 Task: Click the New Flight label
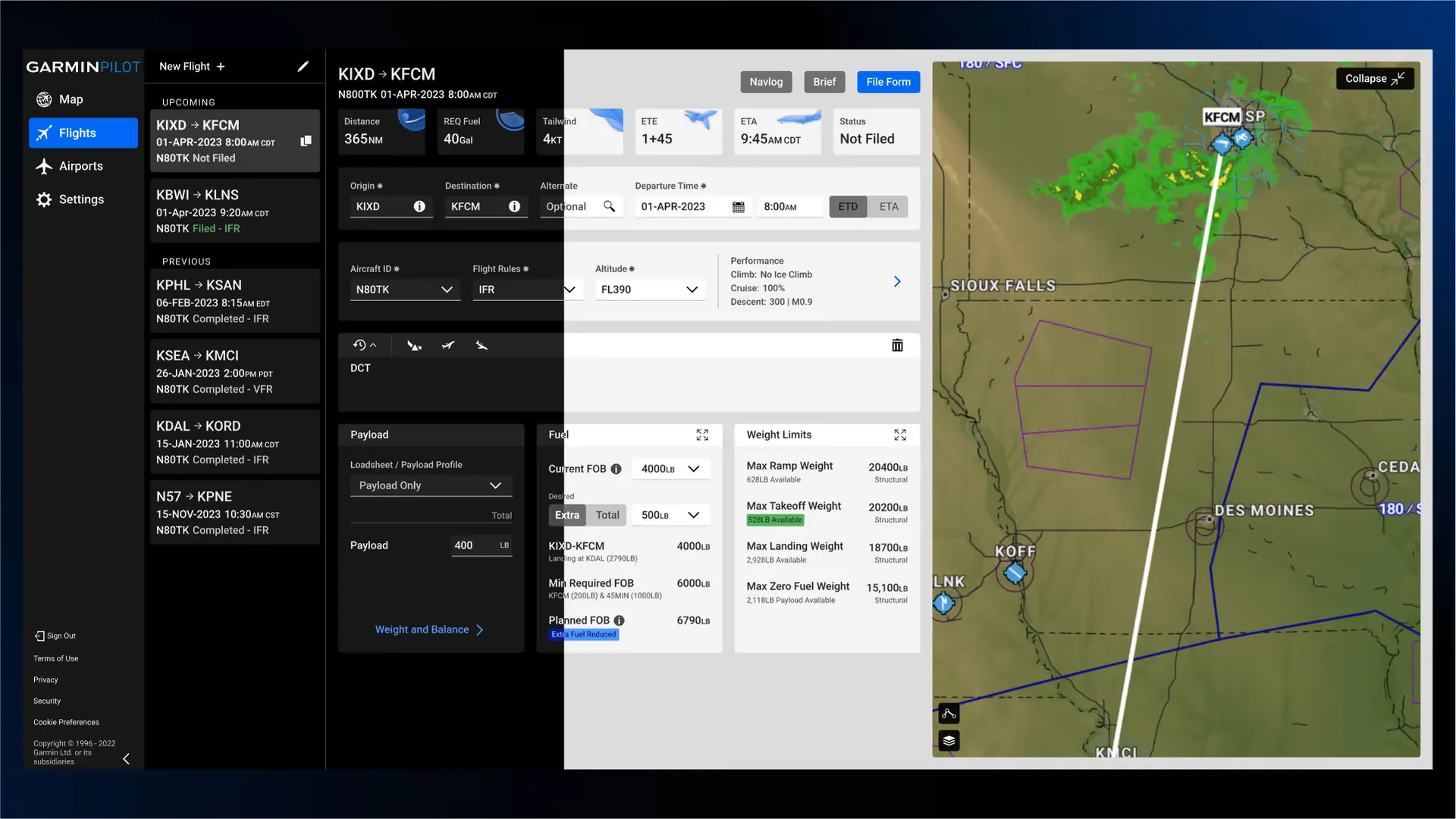184,67
